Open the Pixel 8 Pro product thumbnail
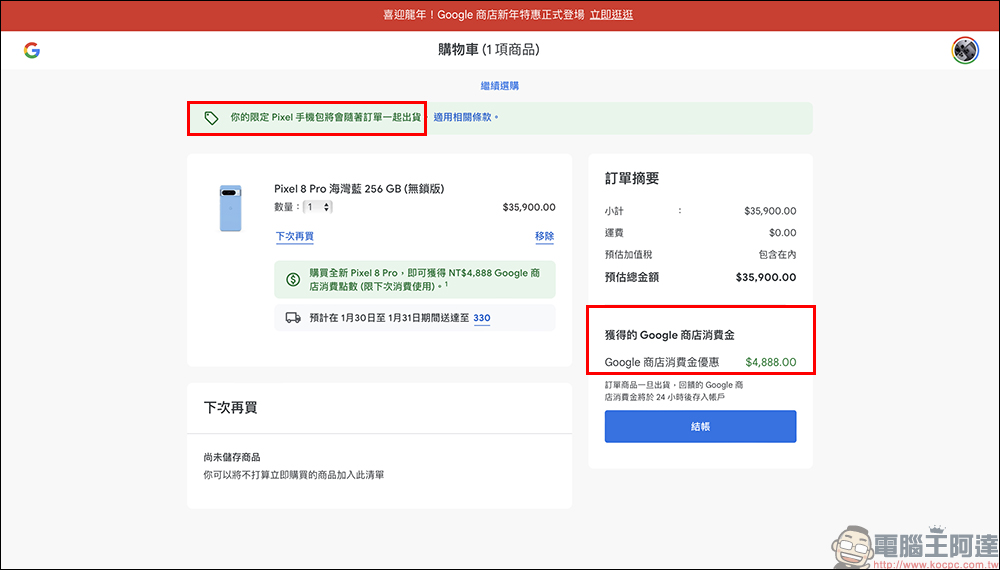1000x570 pixels. coord(230,208)
